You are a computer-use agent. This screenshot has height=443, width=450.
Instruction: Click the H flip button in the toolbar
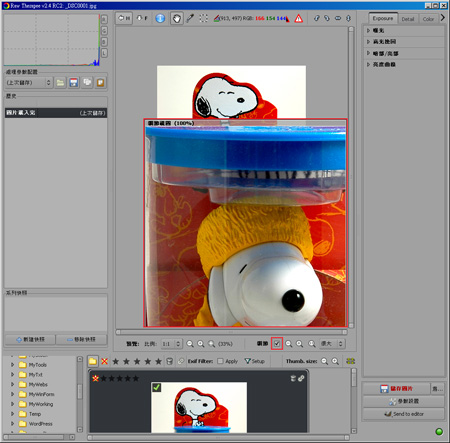tap(124, 18)
